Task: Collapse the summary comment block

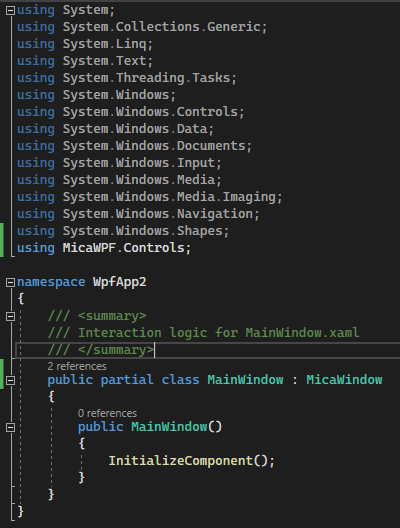Action: tap(10, 316)
